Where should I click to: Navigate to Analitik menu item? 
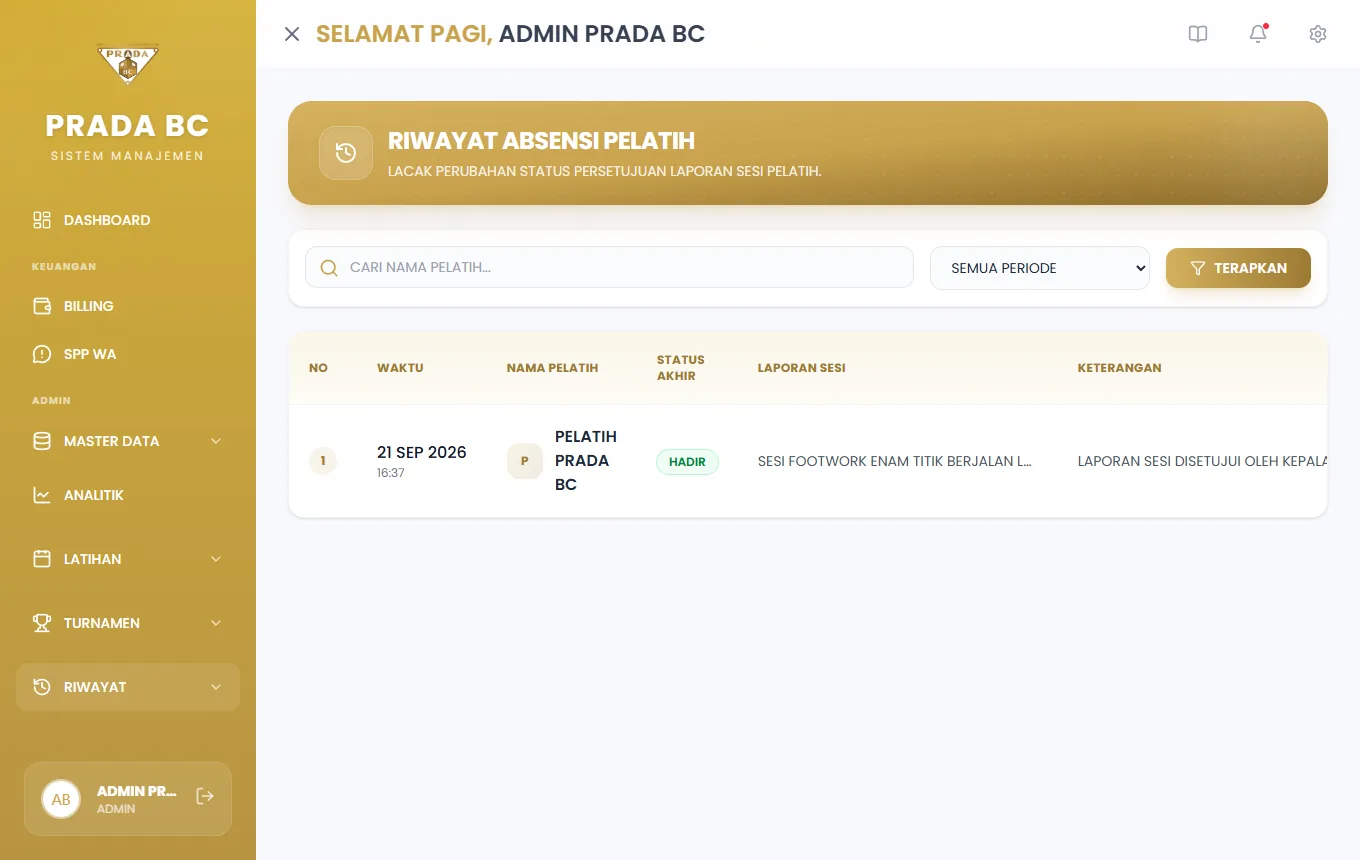(x=128, y=495)
